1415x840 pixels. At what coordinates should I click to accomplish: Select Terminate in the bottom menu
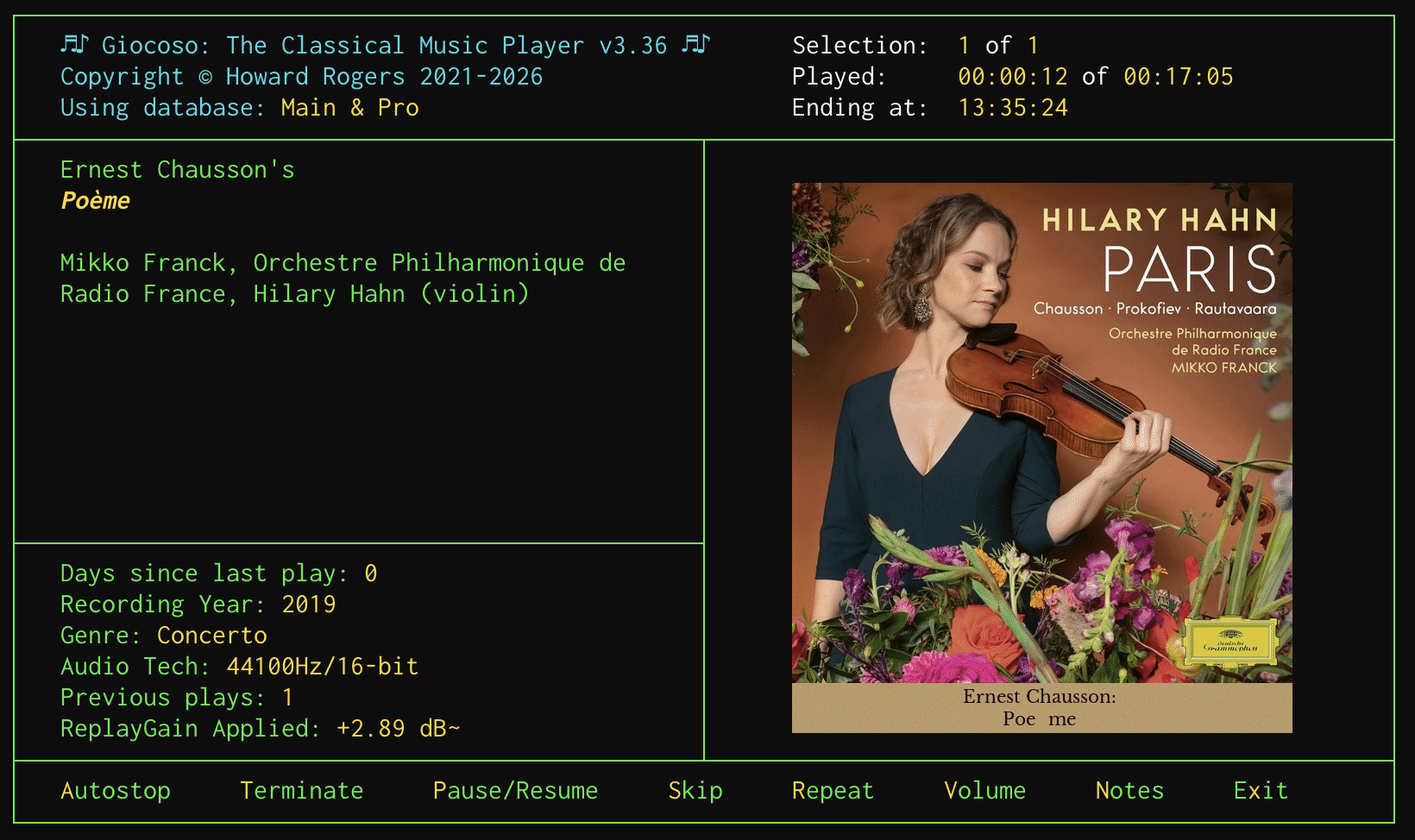[x=301, y=790]
